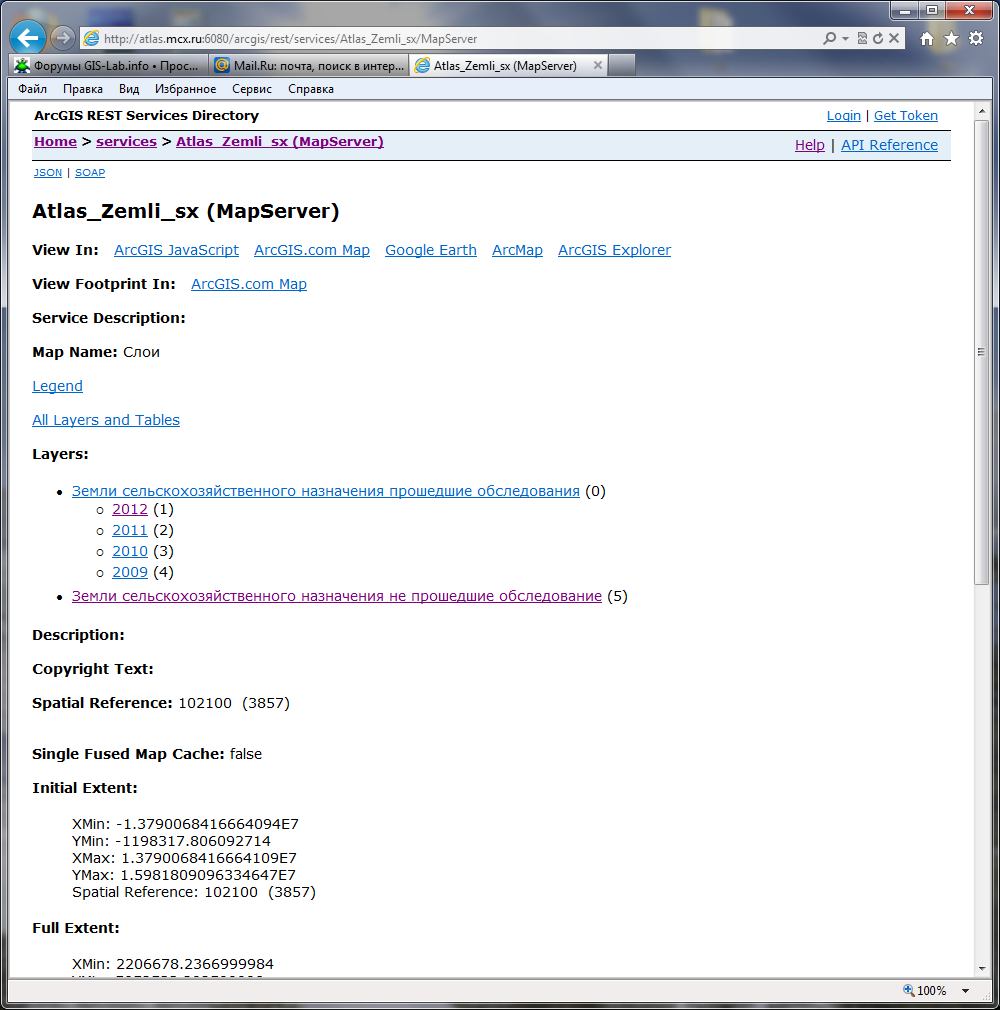
Task: View in ArcGIS Explorer
Action: coord(614,250)
